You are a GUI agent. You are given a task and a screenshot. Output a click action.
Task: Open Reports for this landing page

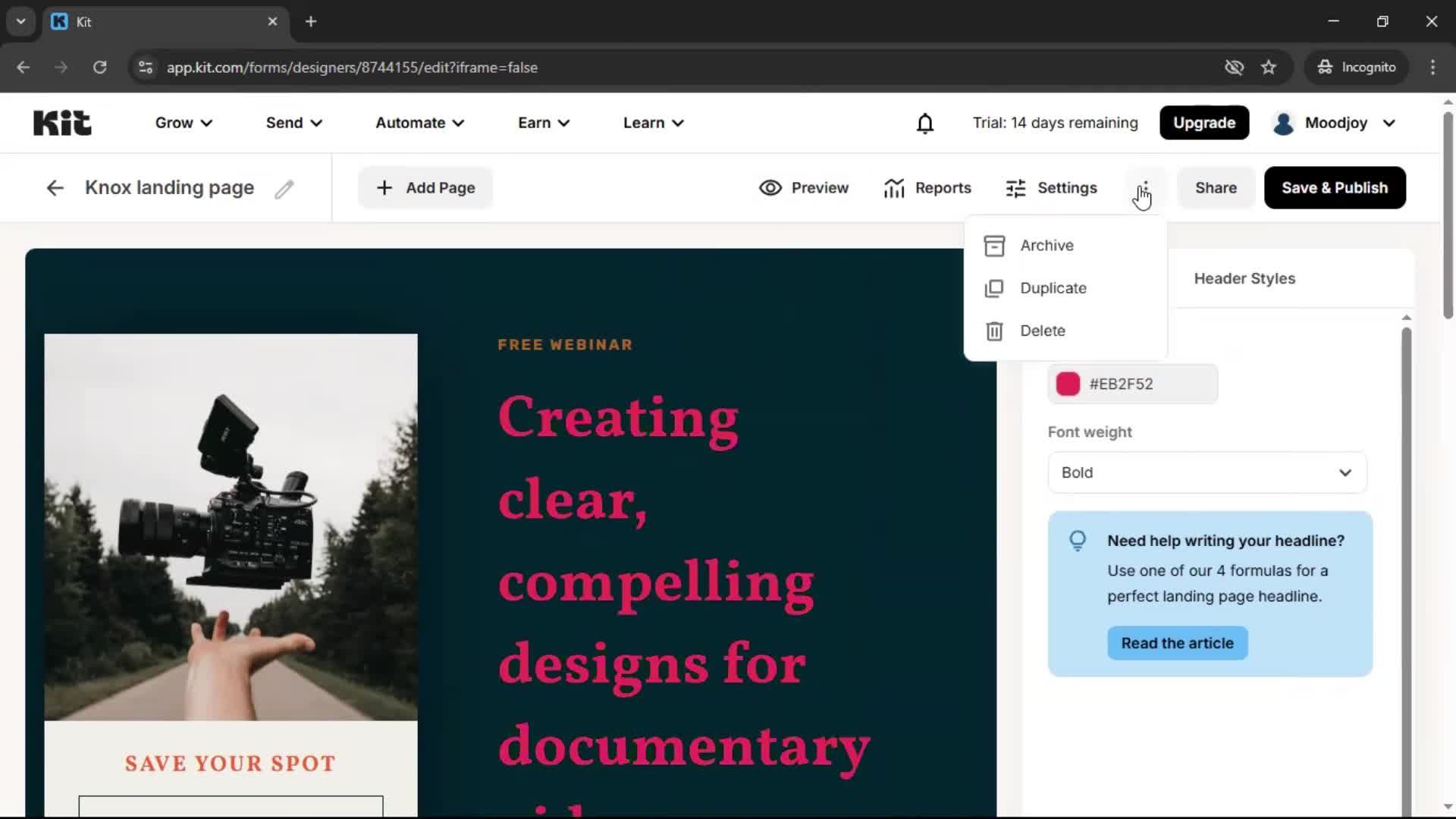coord(927,187)
